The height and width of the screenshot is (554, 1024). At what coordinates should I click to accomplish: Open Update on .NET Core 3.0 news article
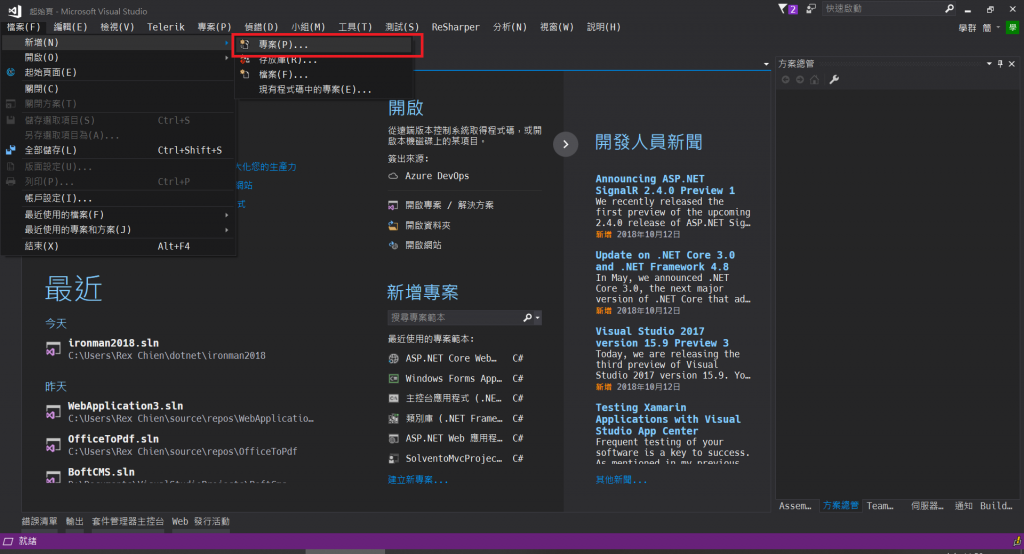(665, 261)
